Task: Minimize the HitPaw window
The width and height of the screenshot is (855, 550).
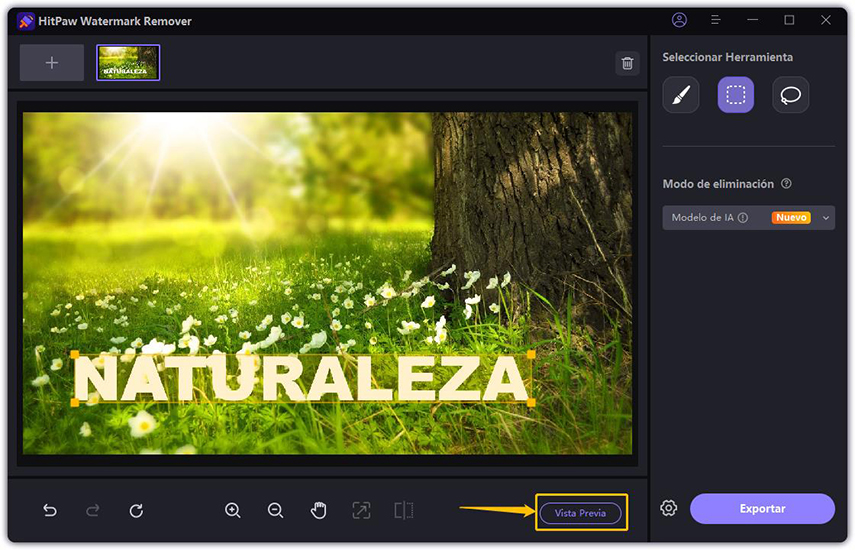Action: tap(752, 20)
